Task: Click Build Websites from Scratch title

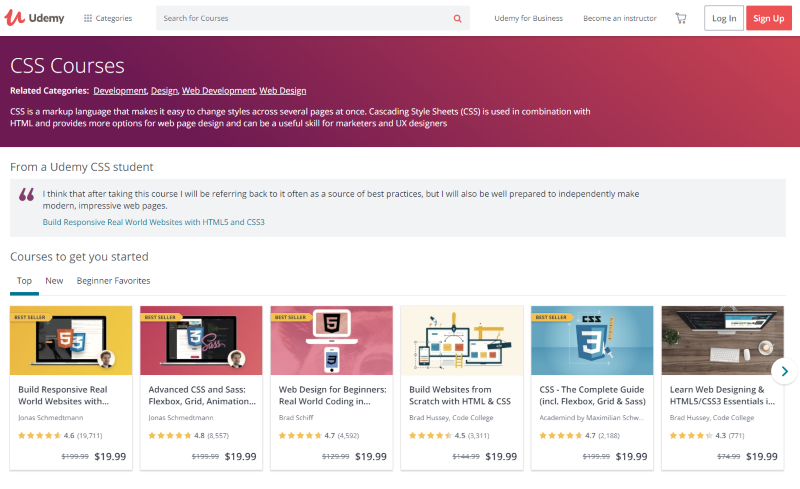Action: click(460, 396)
